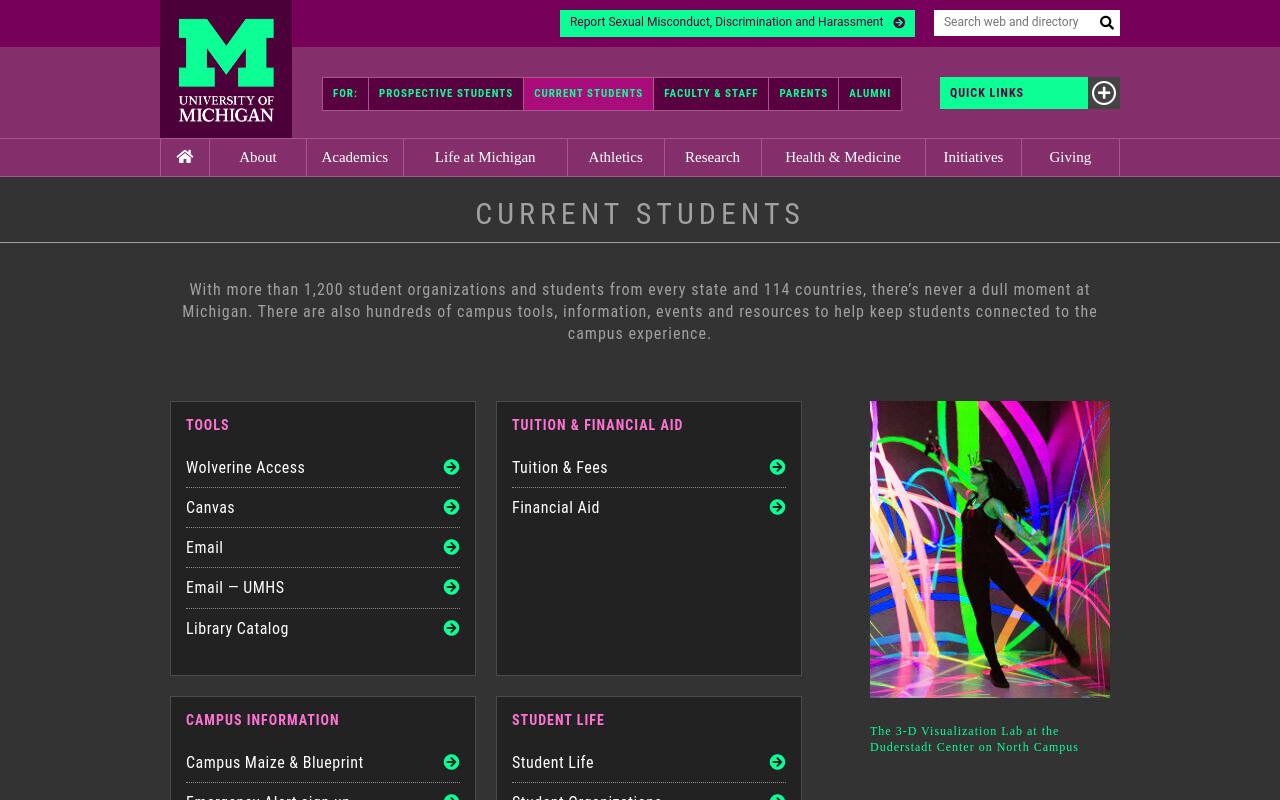Click the arrow icon beside Student Life link
The width and height of the screenshot is (1280, 800).
point(778,762)
